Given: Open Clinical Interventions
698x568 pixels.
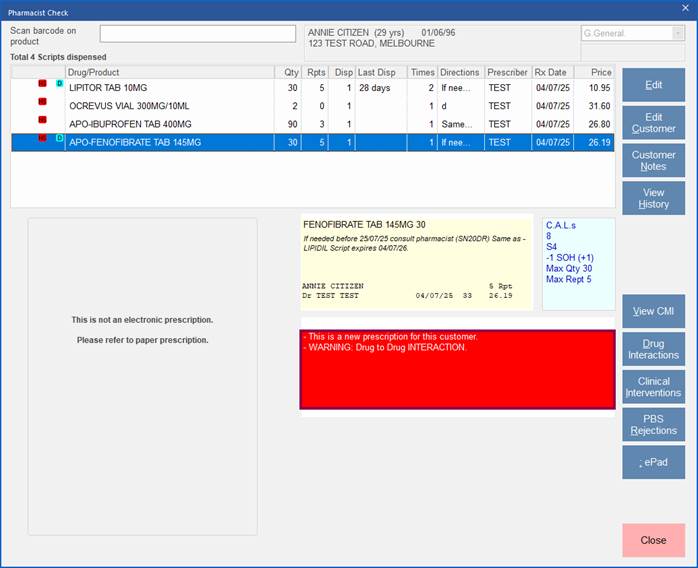Looking at the screenshot, I should coord(653,387).
